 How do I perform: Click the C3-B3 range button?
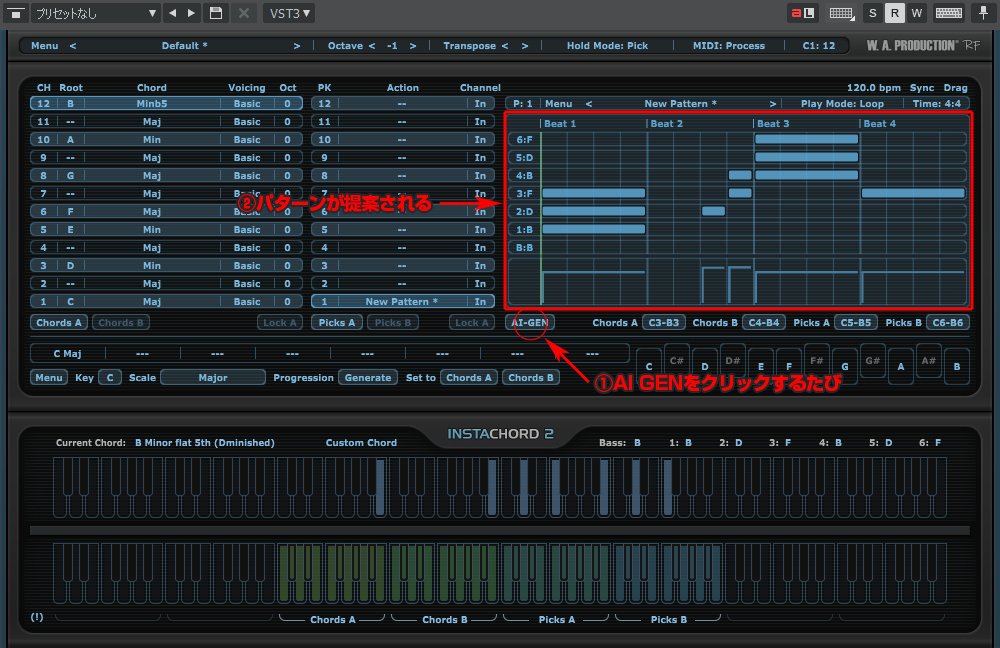pos(664,323)
